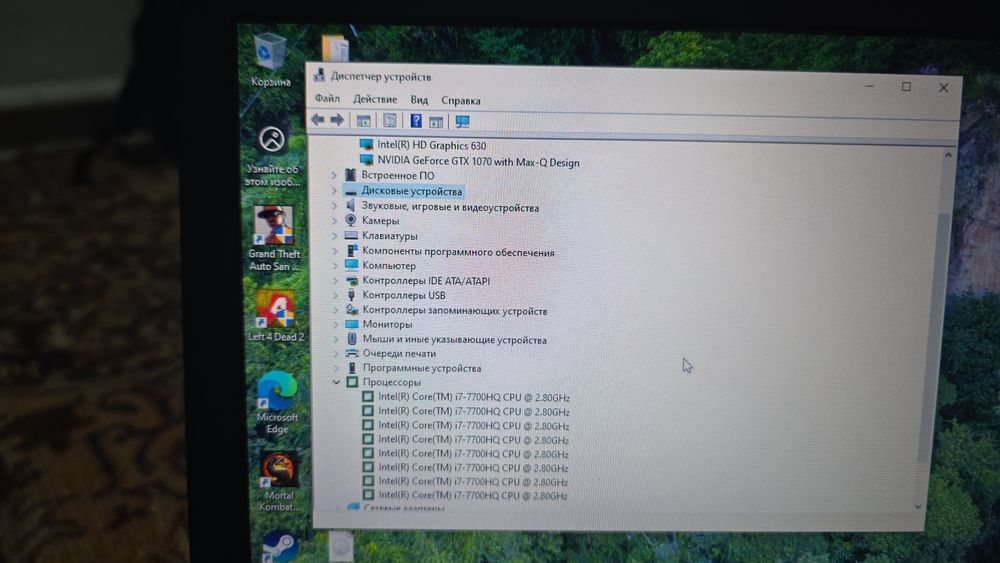
Task: Collapse the Процессоры node chevron
Action: click(x=335, y=382)
